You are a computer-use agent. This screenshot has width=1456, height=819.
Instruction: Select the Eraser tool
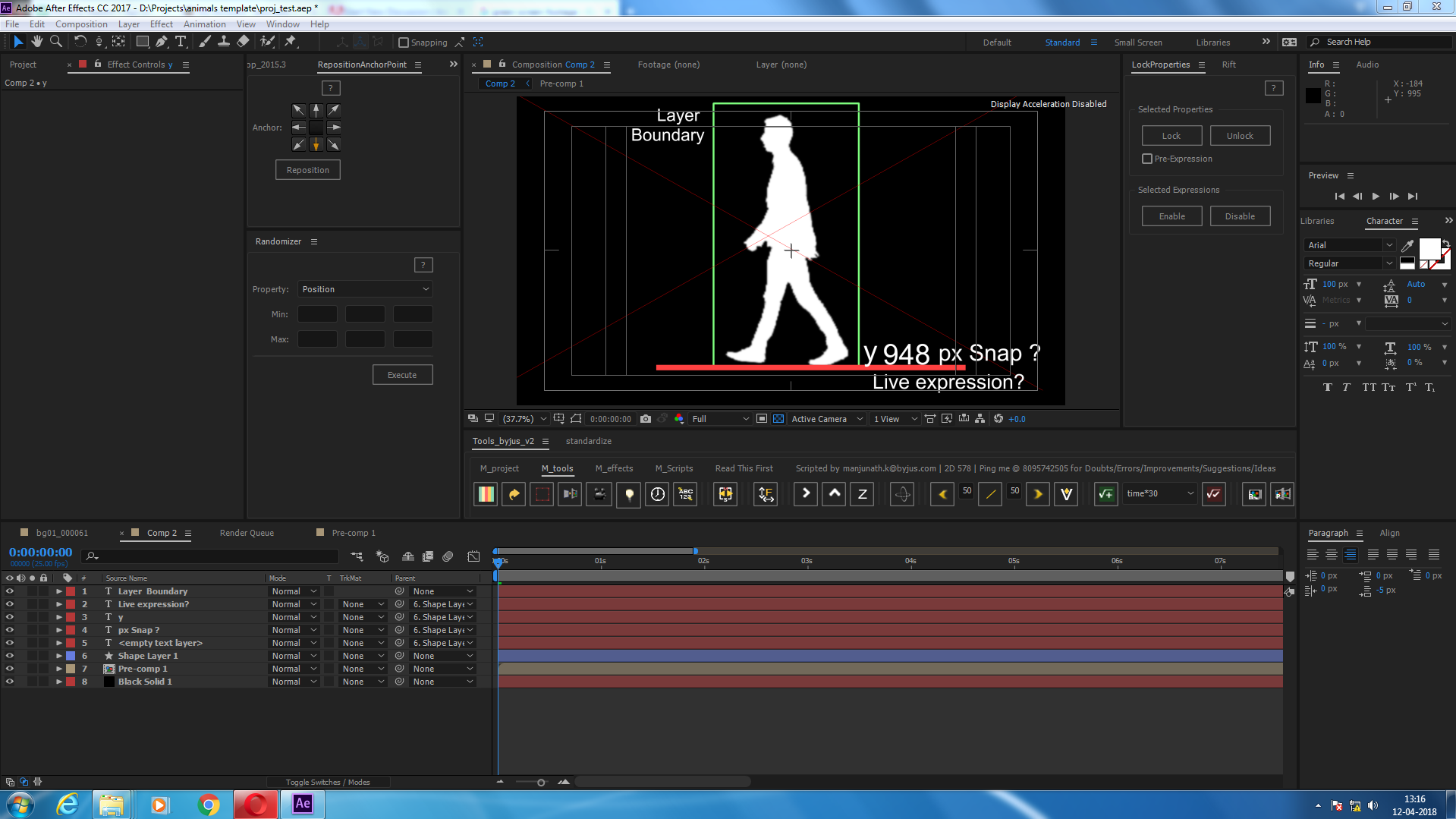[x=243, y=42]
